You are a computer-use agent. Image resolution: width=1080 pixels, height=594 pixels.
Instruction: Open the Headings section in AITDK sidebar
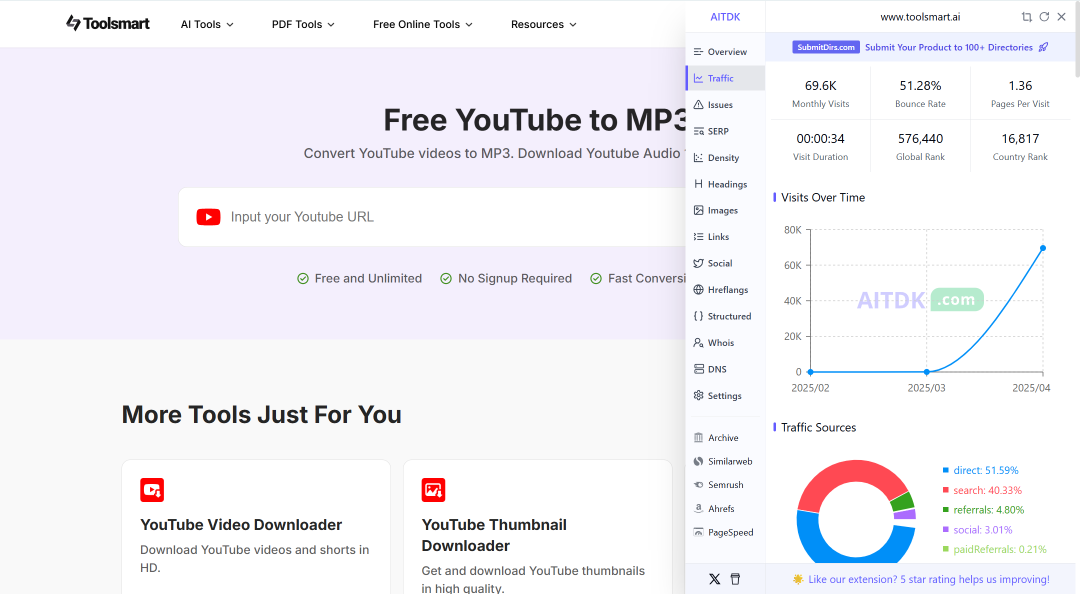[725, 184]
